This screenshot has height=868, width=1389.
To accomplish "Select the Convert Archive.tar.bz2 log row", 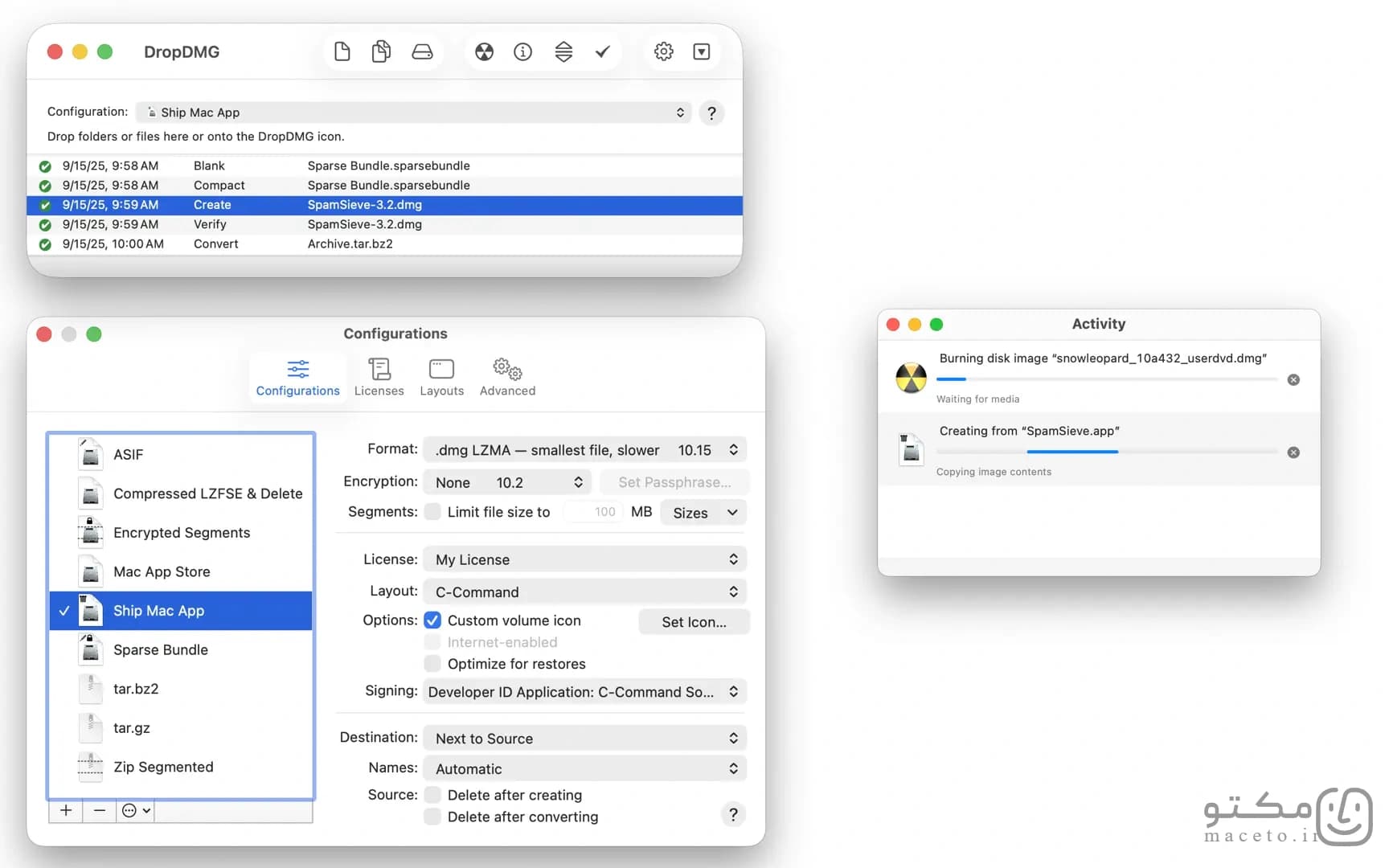I will pos(384,244).
